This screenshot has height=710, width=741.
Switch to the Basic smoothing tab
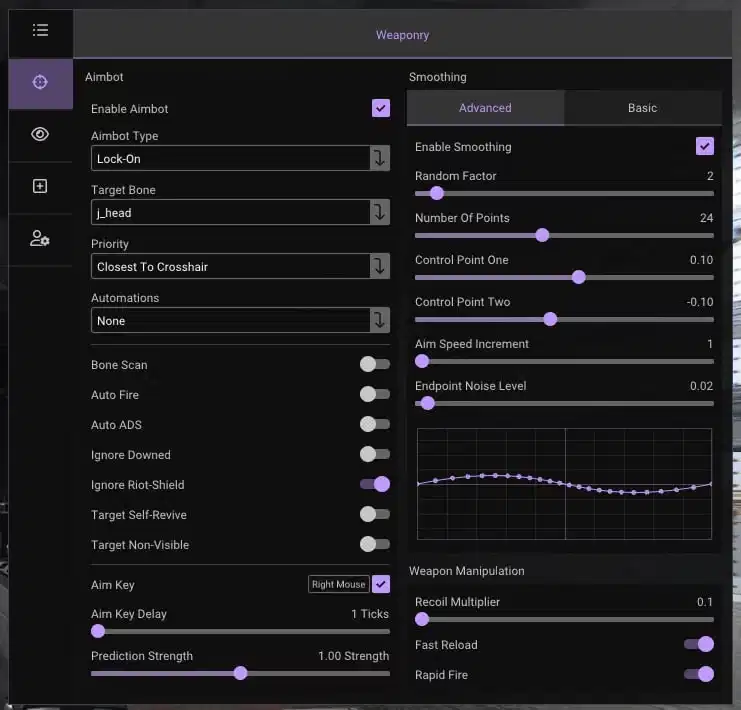point(643,108)
